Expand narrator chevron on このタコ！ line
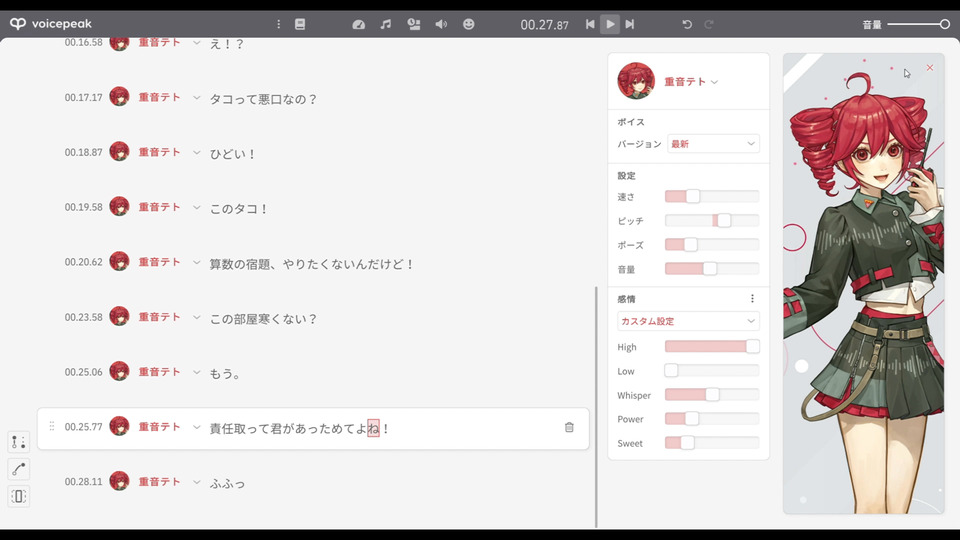Screen dimensions: 960x540 (x=197, y=207)
